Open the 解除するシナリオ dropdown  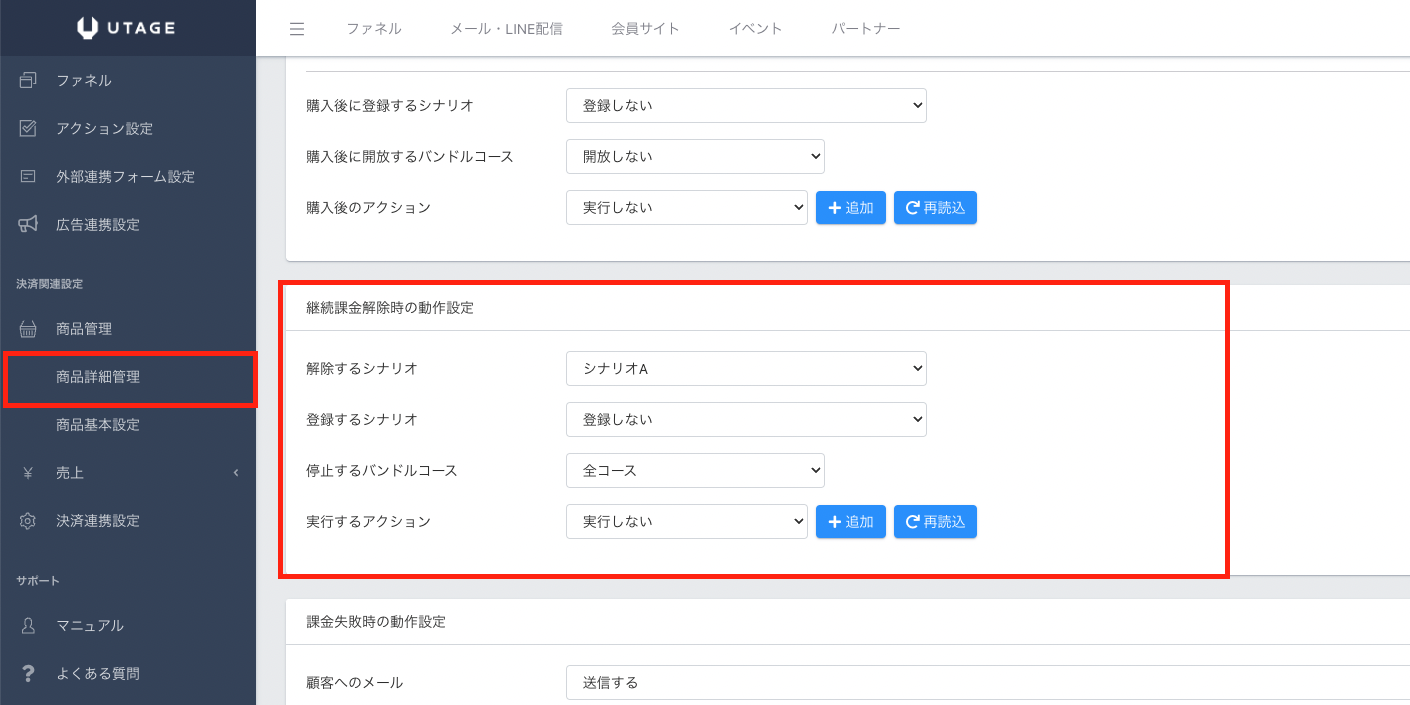pyautogui.click(x=746, y=368)
